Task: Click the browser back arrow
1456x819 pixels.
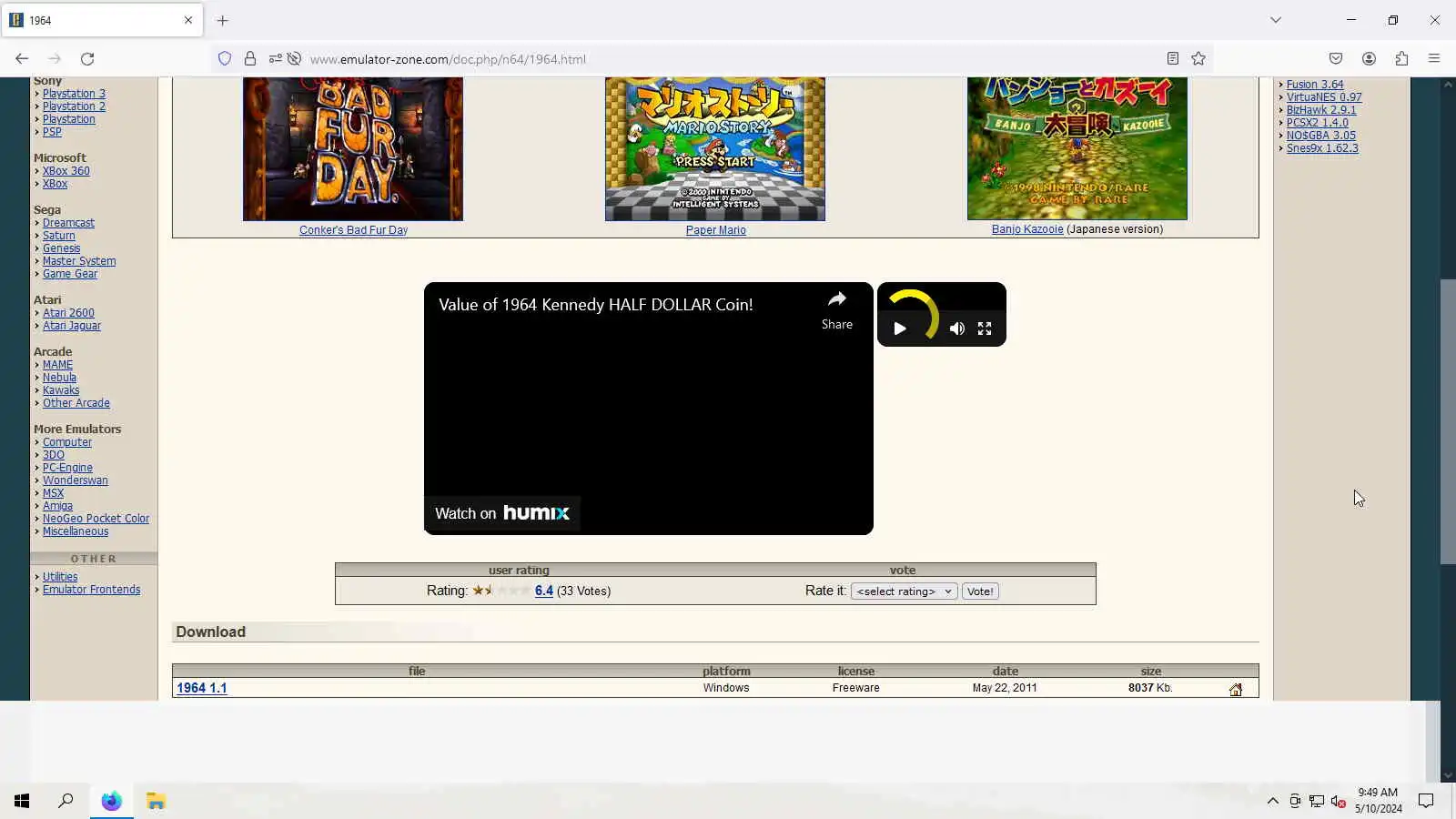Action: [x=22, y=59]
